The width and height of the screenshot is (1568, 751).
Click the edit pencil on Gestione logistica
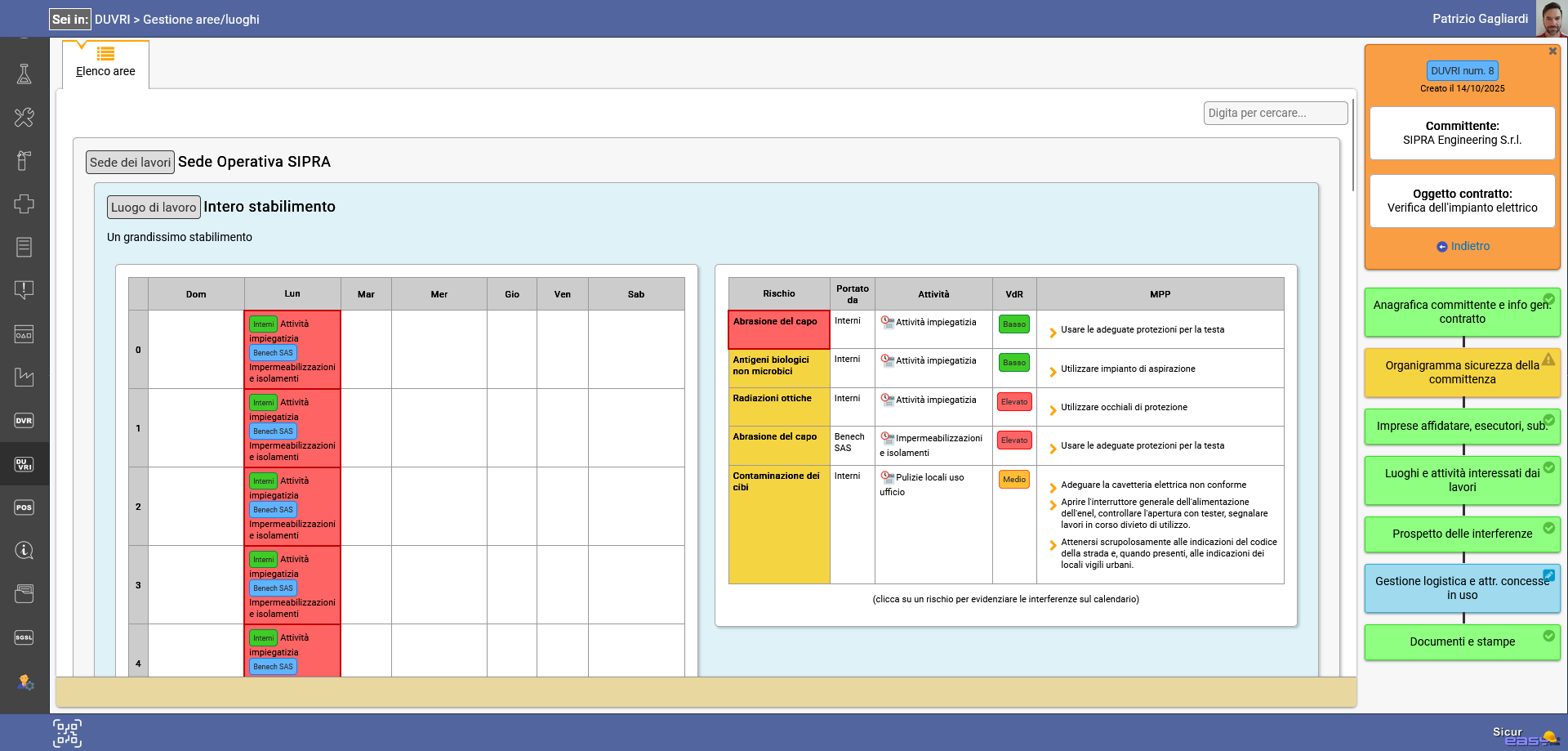pos(1548,575)
